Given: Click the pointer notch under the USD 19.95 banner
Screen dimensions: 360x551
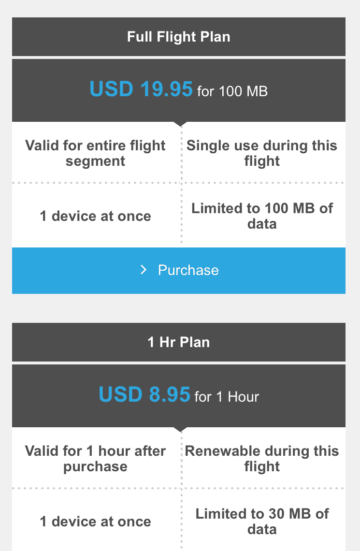Looking at the screenshot, I should [180, 124].
